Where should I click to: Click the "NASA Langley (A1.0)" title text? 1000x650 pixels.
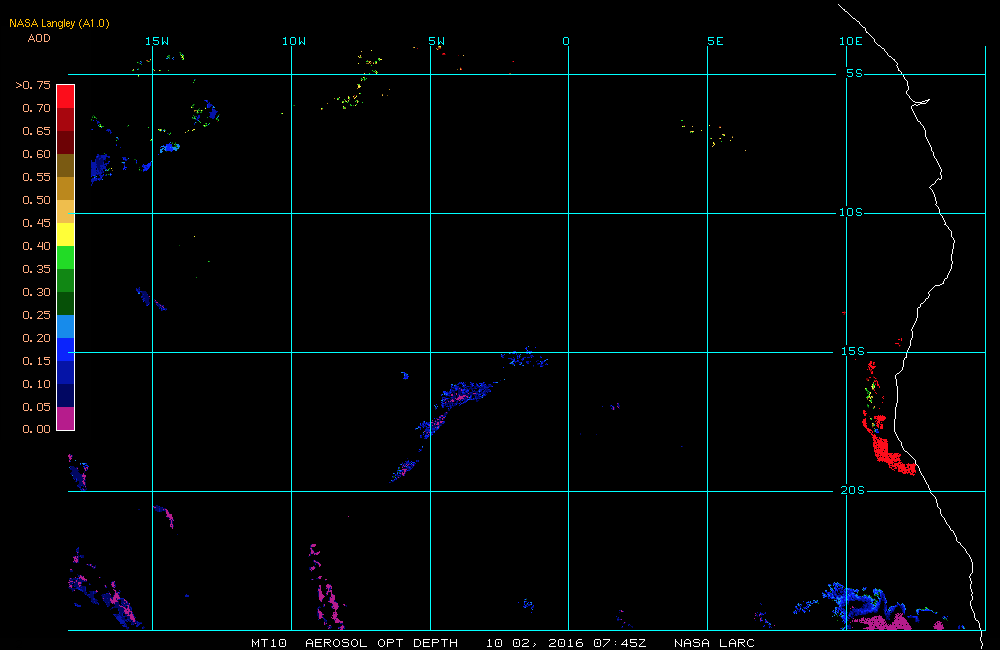pyautogui.click(x=59, y=23)
